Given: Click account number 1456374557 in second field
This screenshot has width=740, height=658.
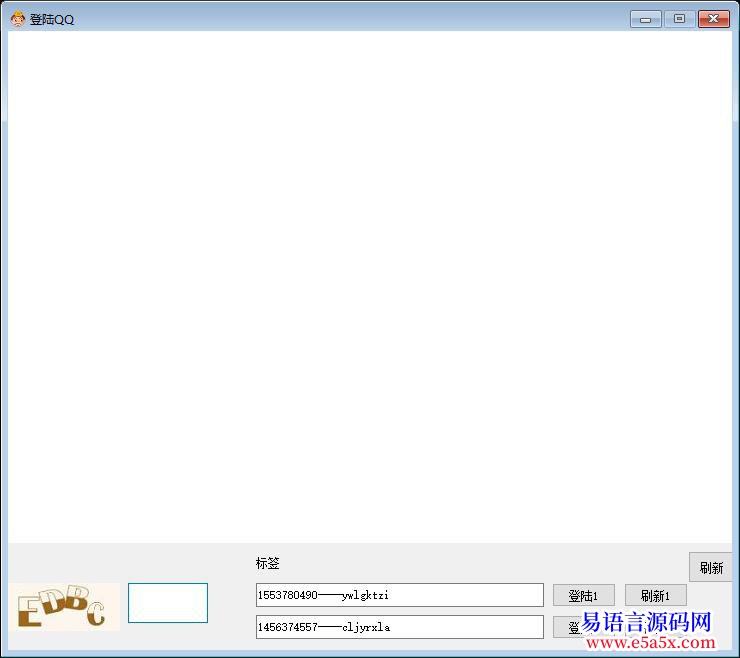Looking at the screenshot, I should click(287, 628).
